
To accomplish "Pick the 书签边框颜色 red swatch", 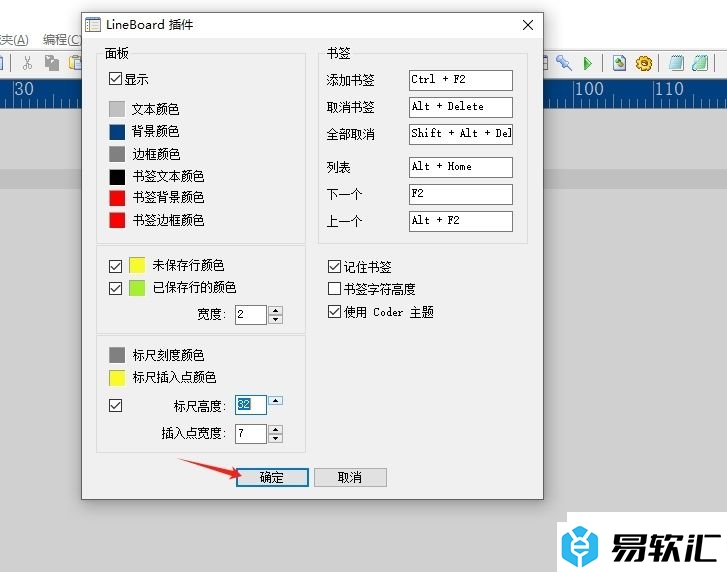I will [117, 220].
